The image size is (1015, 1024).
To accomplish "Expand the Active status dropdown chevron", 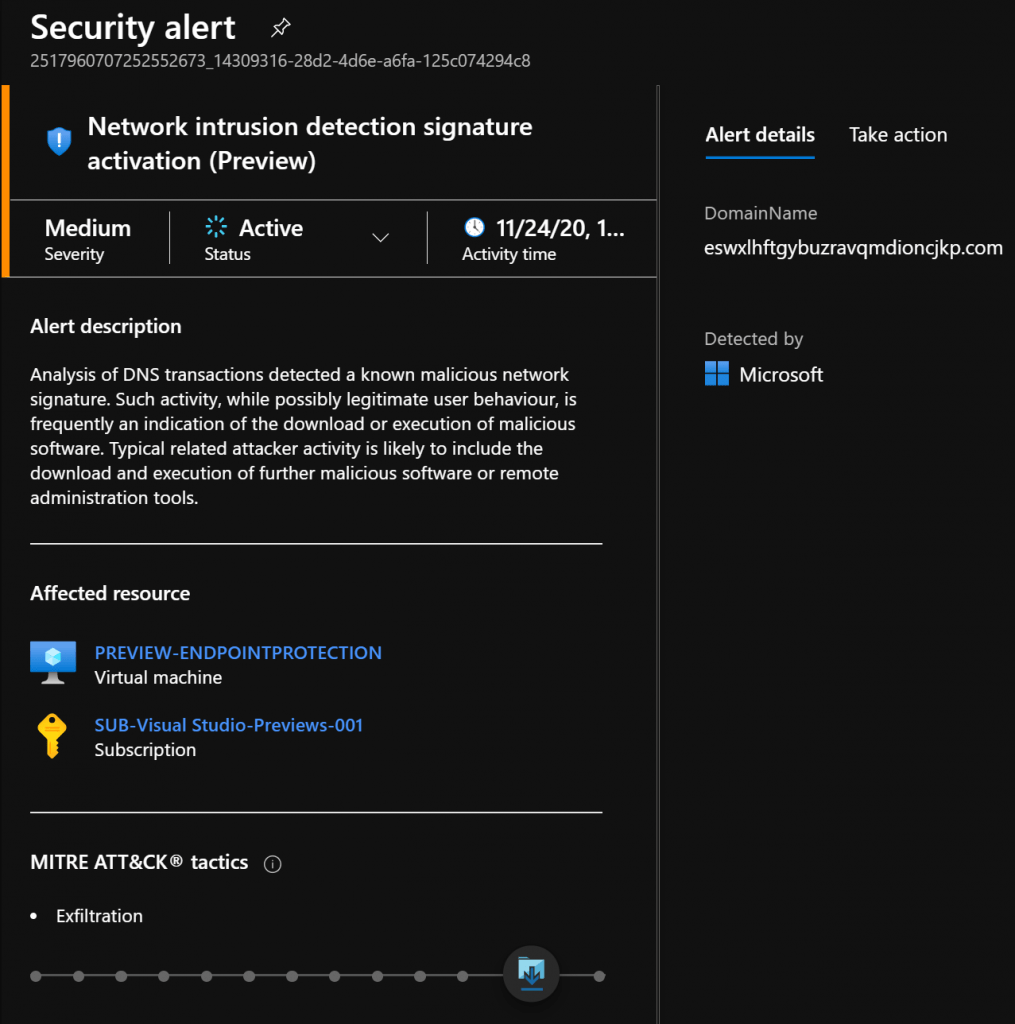I will coord(381,238).
